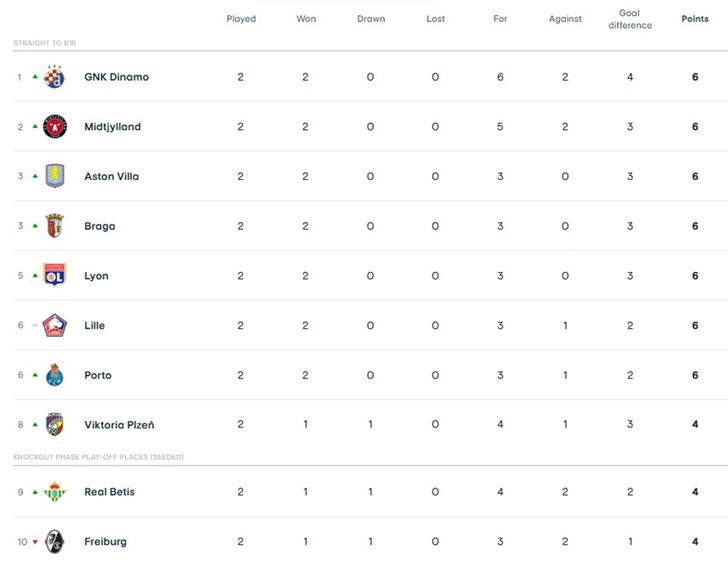
Task: Open the Freiburg team link
Action: tap(105, 541)
